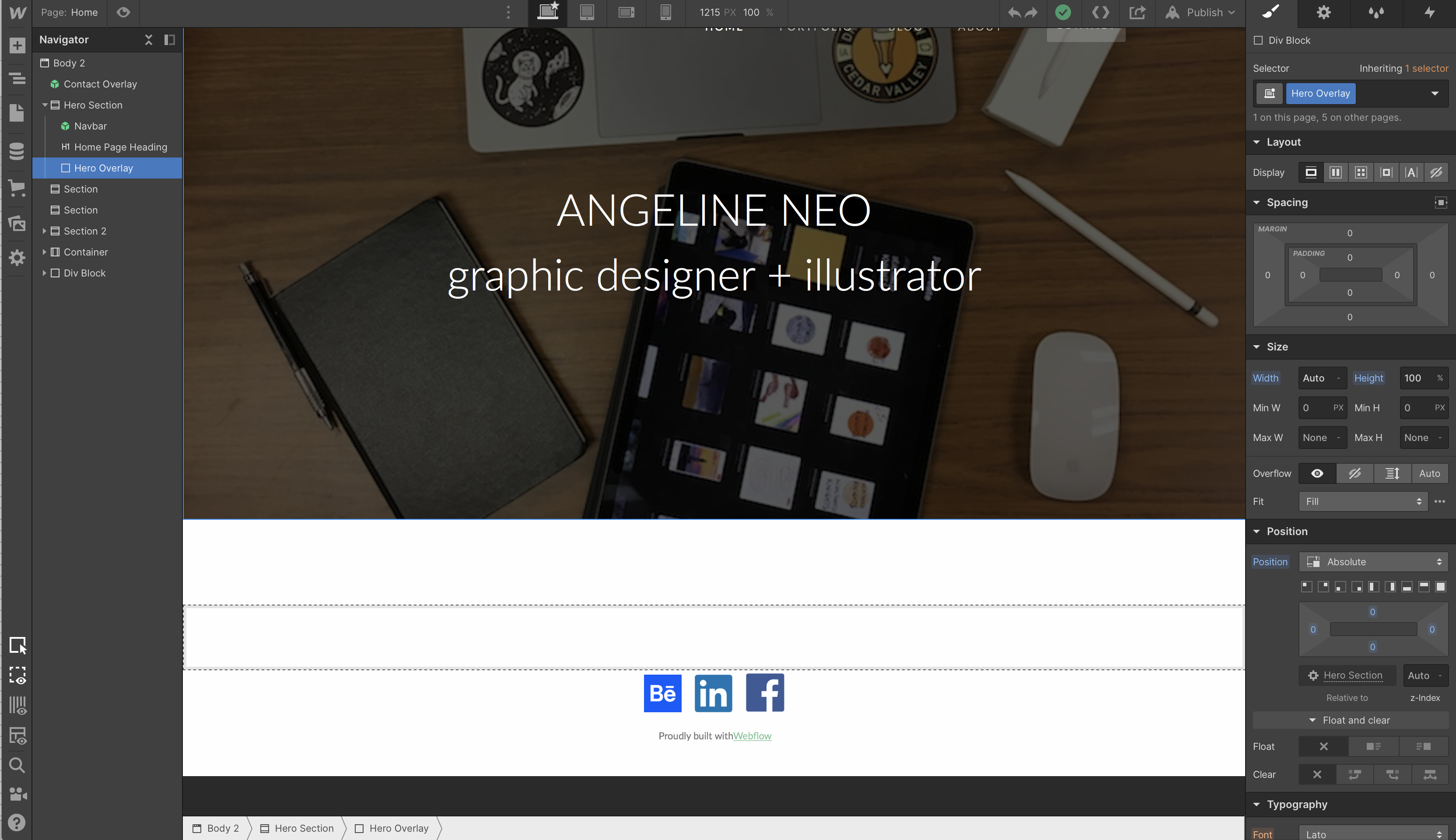1456x840 pixels.
Task: Click the Webflow link in footer
Action: pos(752,735)
